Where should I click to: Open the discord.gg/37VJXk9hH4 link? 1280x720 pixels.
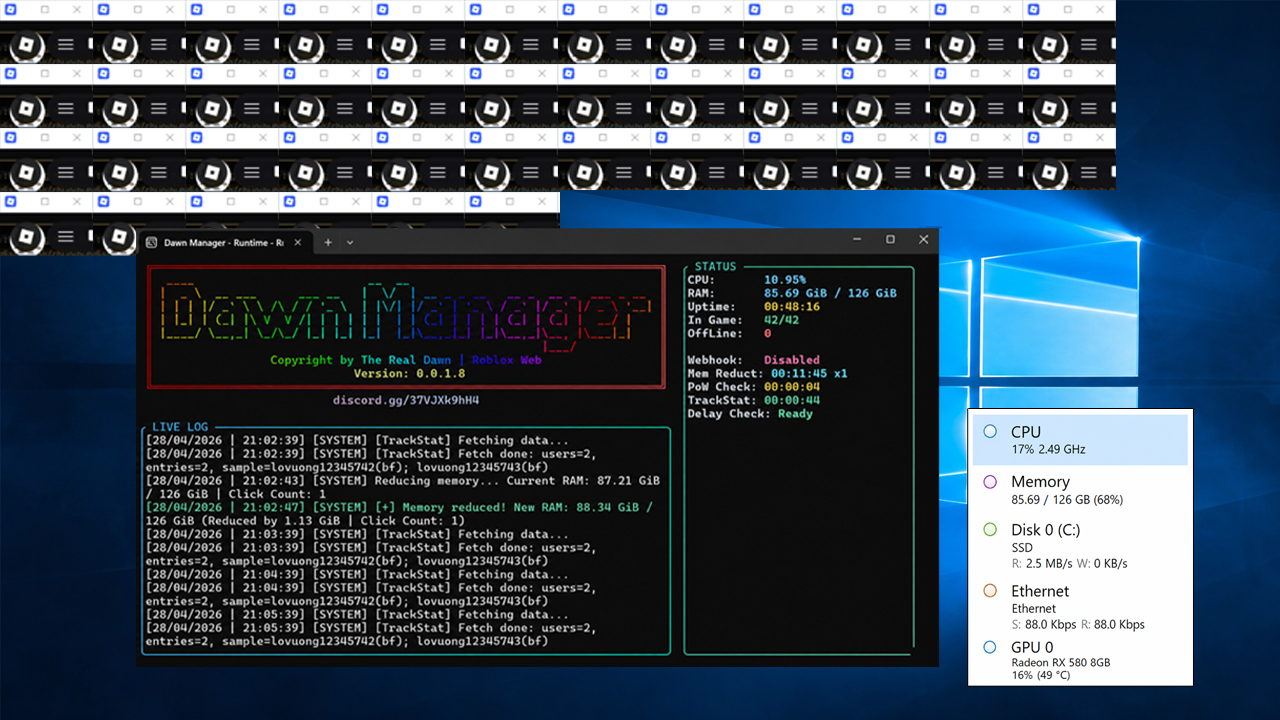pyautogui.click(x=406, y=400)
